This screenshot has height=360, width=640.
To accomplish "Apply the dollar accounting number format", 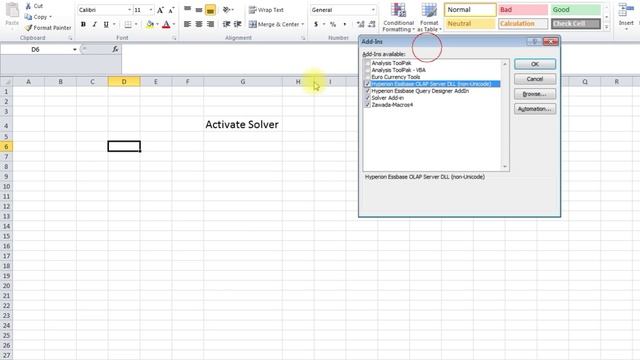I will pos(316,24).
